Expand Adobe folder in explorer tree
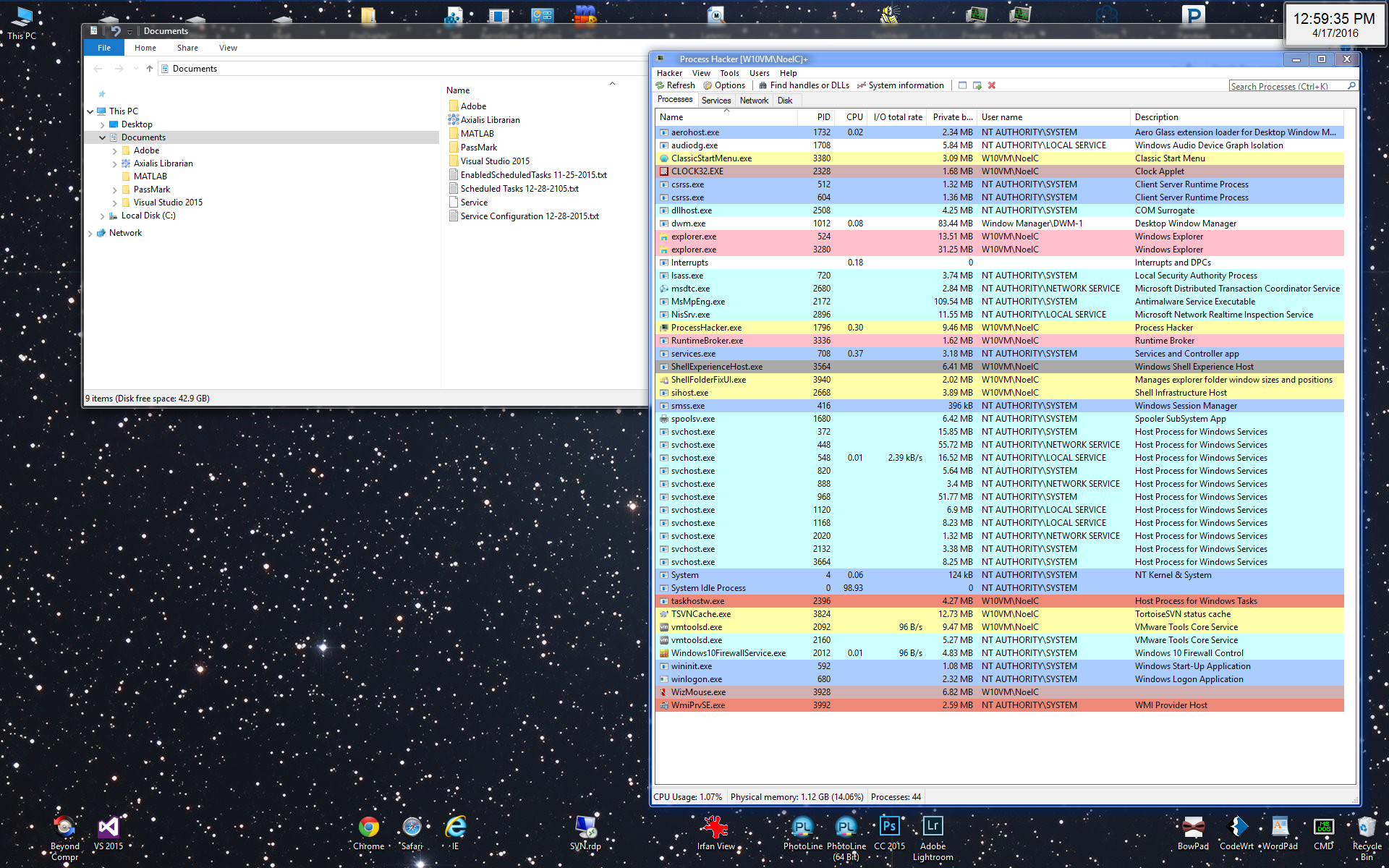 tap(114, 150)
